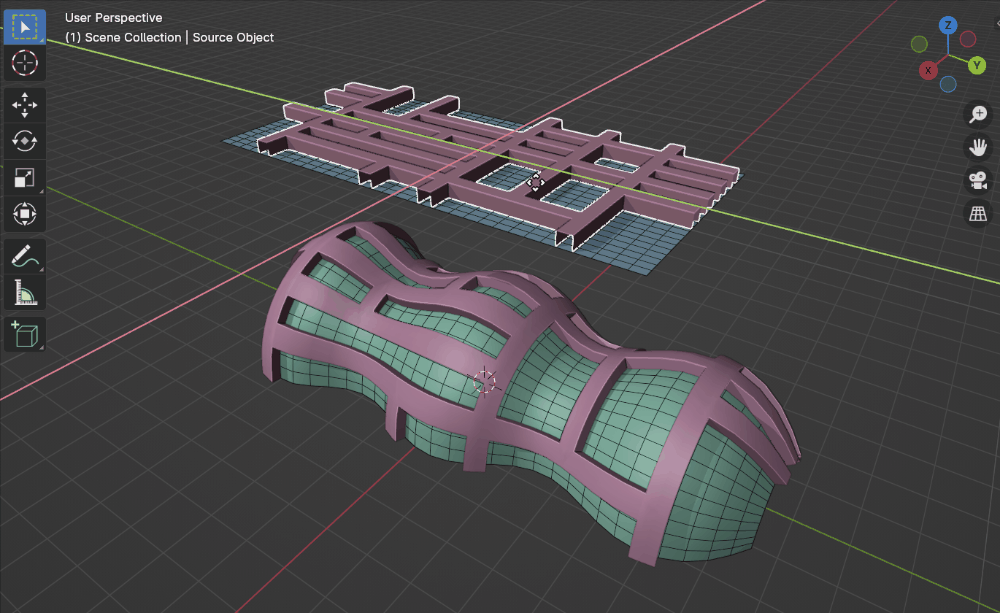Choose the Move tool

[x=24, y=105]
